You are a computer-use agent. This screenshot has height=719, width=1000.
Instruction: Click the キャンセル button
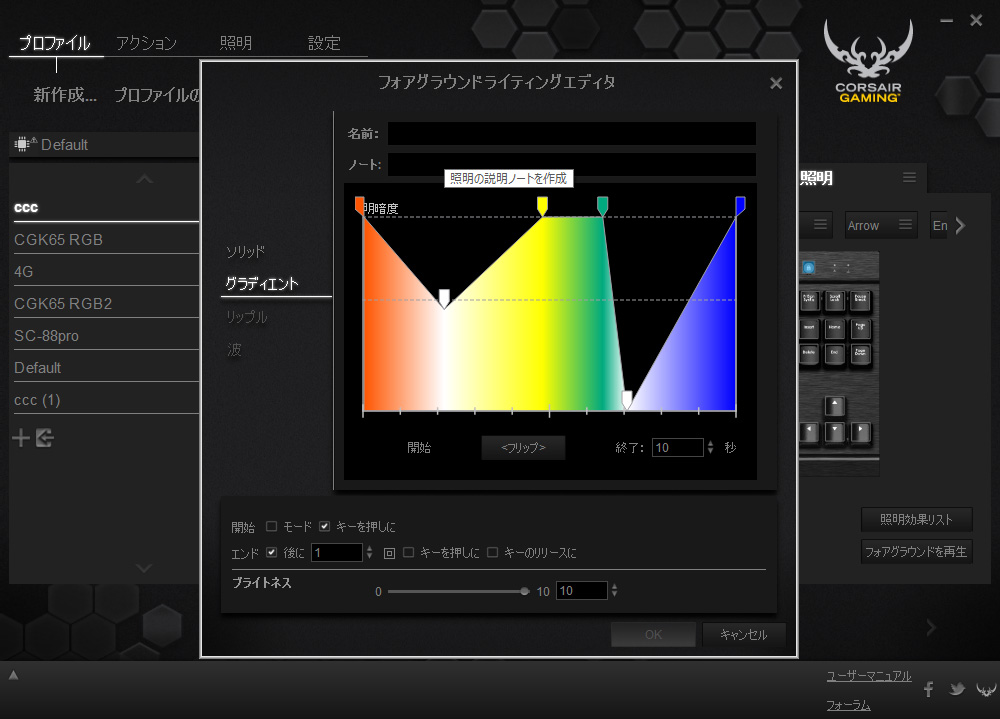coord(743,634)
